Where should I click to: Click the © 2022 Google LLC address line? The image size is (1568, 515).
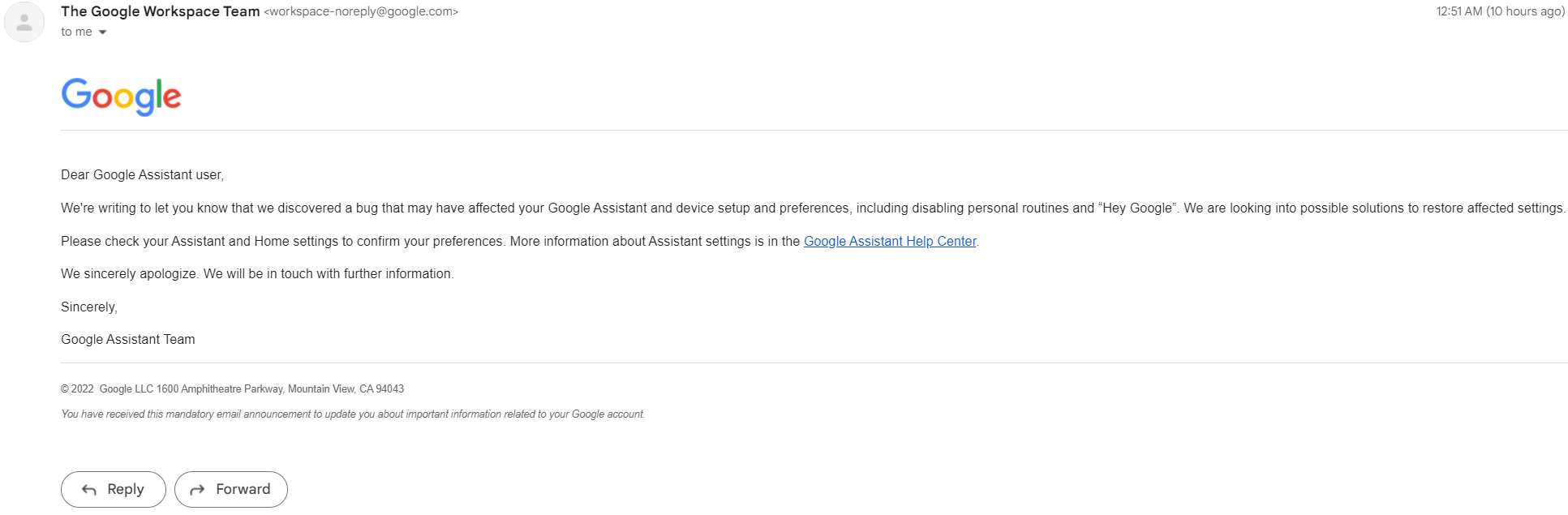233,388
